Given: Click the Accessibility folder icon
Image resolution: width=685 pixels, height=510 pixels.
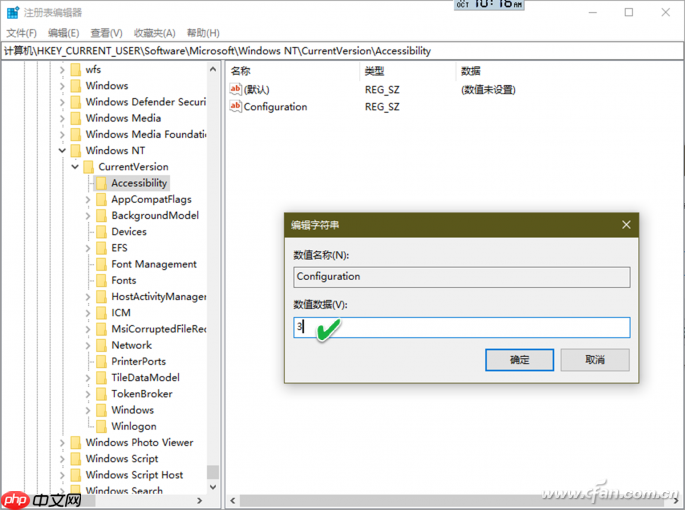Looking at the screenshot, I should pos(100,183).
